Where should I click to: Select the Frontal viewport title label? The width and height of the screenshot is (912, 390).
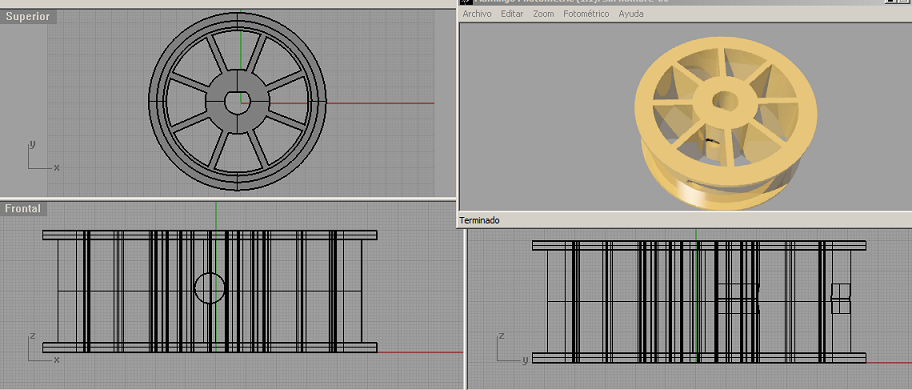point(23,208)
